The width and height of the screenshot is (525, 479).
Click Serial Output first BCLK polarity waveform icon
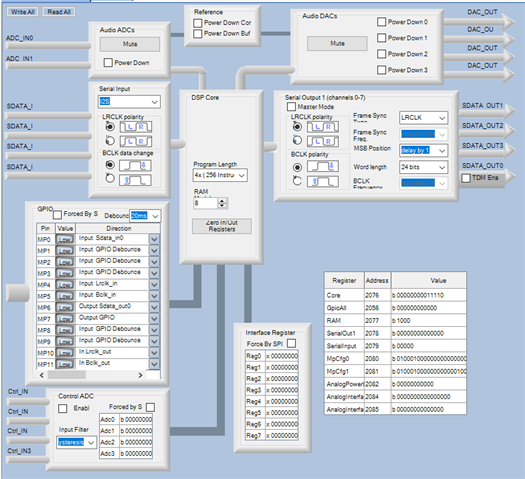point(323,166)
